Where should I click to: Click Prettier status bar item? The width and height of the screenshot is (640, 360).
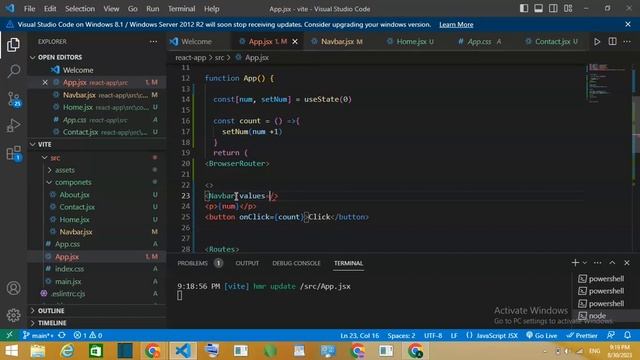582,336
